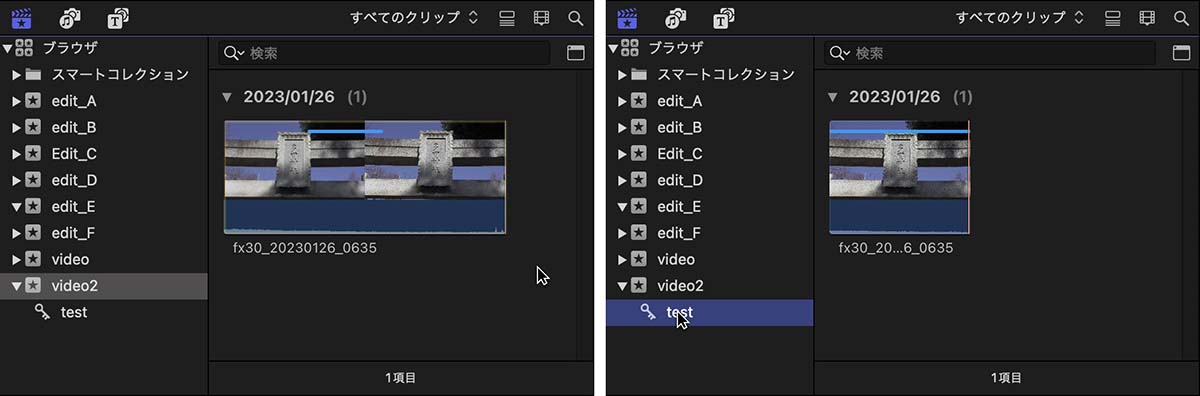Click 1項目 status text in left screenshot
Image resolution: width=1200 pixels, height=396 pixels.
point(400,378)
